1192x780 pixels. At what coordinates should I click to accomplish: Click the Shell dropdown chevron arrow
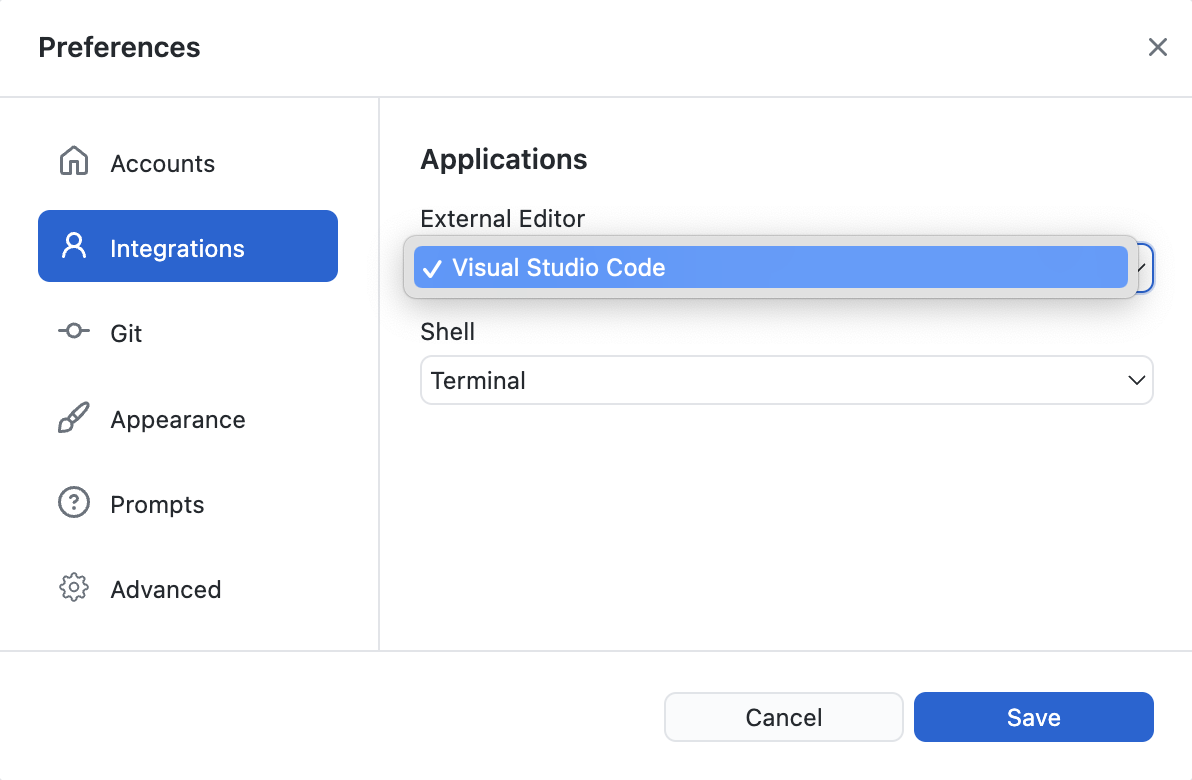pos(1137,380)
